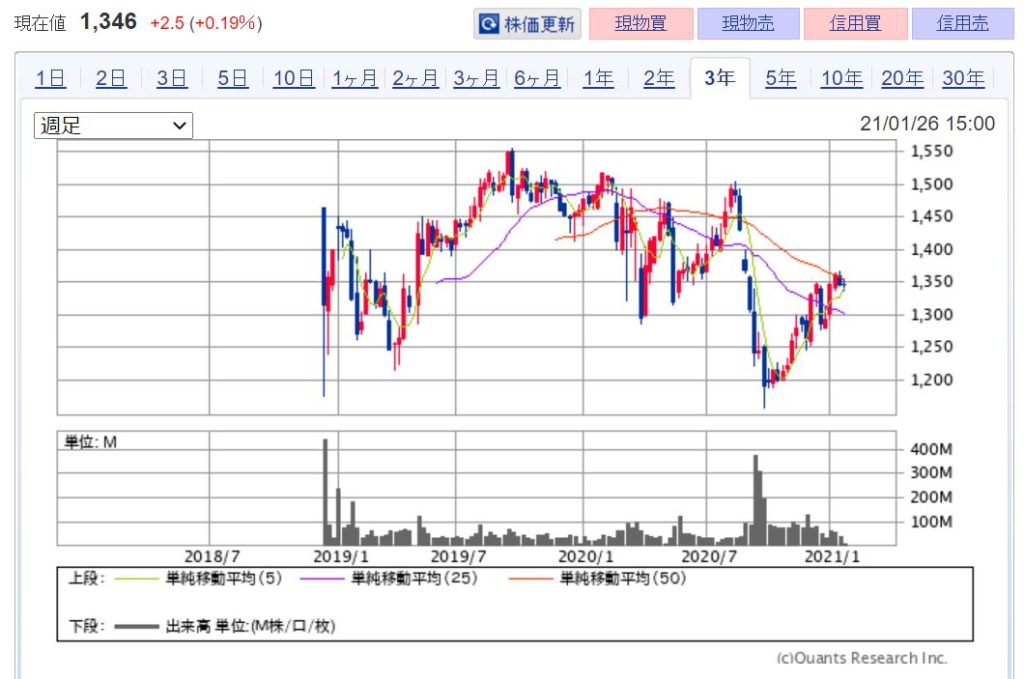Viewport: 1024px width, 679px height.
Task: Select the 2日 period tab
Action: tap(111, 79)
